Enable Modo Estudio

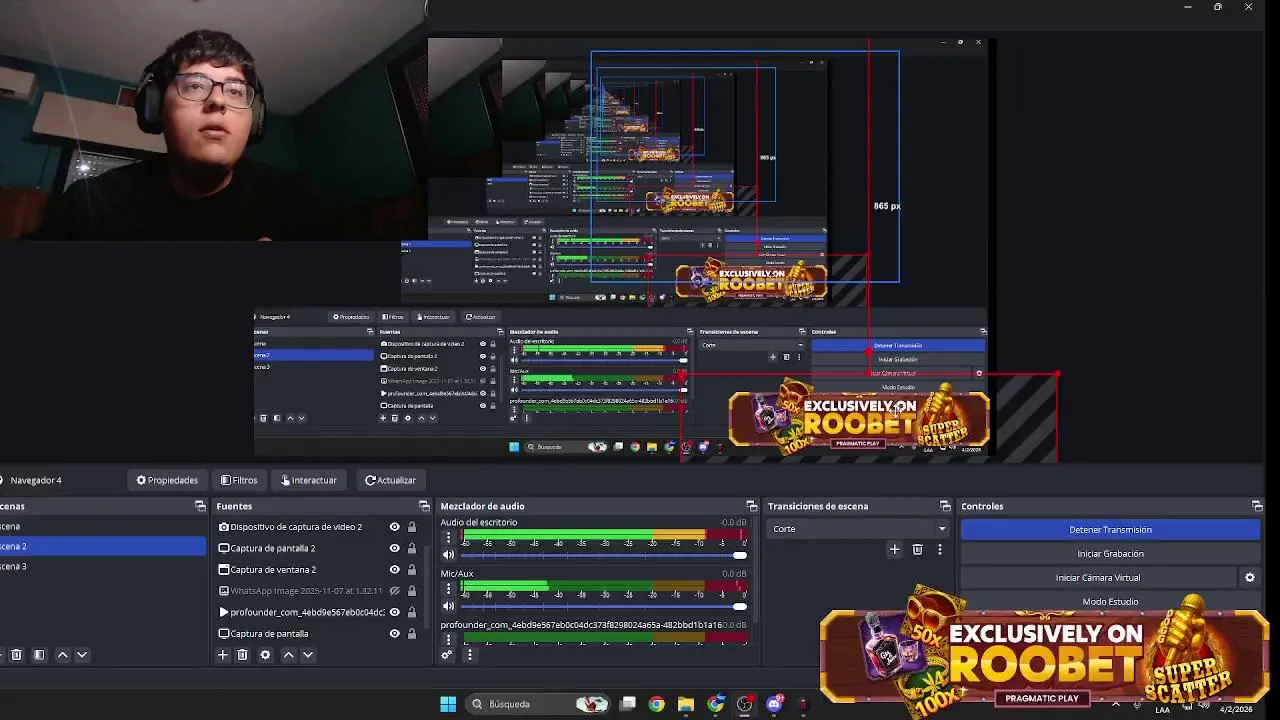click(x=1110, y=601)
